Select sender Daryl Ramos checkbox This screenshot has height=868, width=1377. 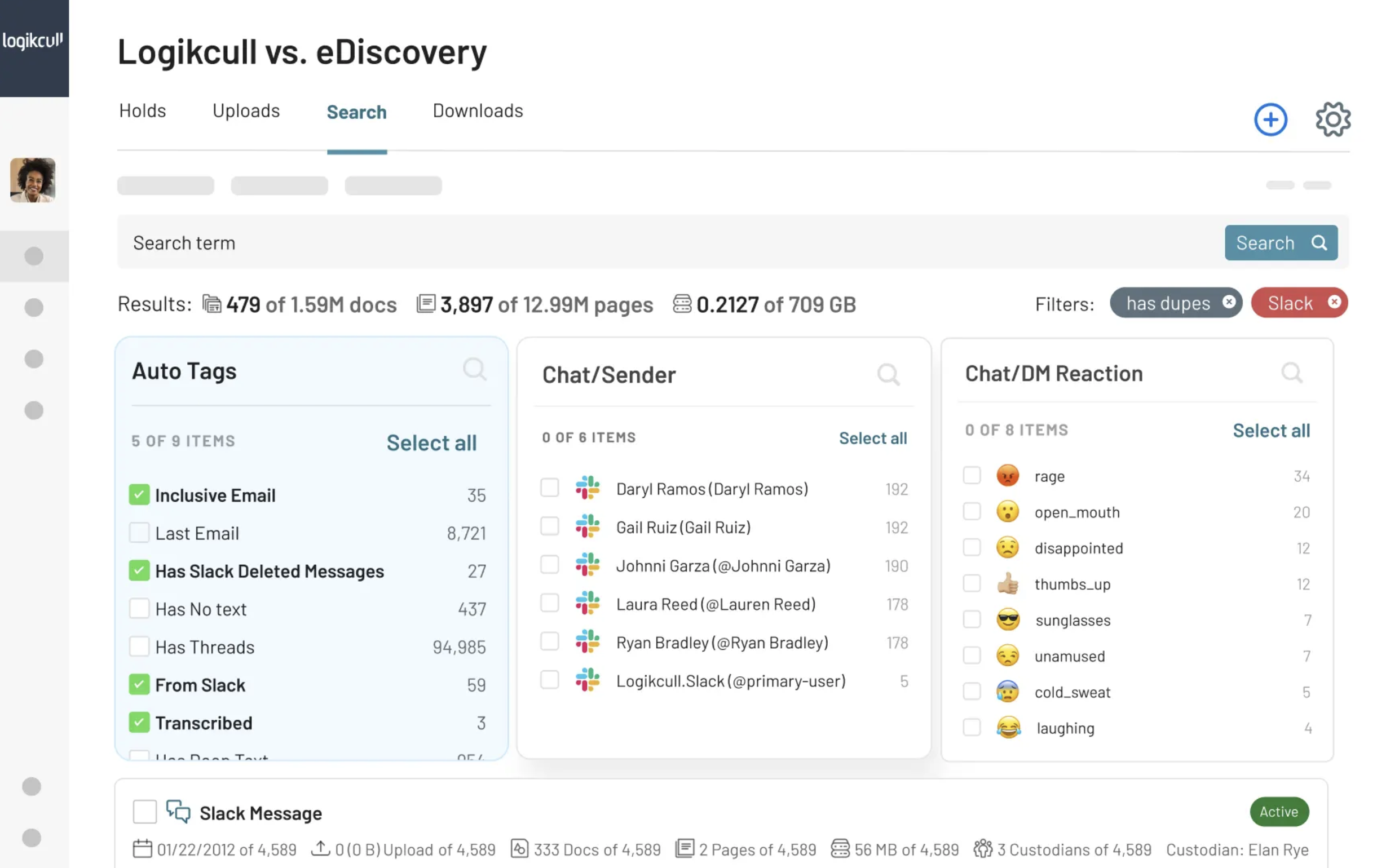(x=550, y=488)
